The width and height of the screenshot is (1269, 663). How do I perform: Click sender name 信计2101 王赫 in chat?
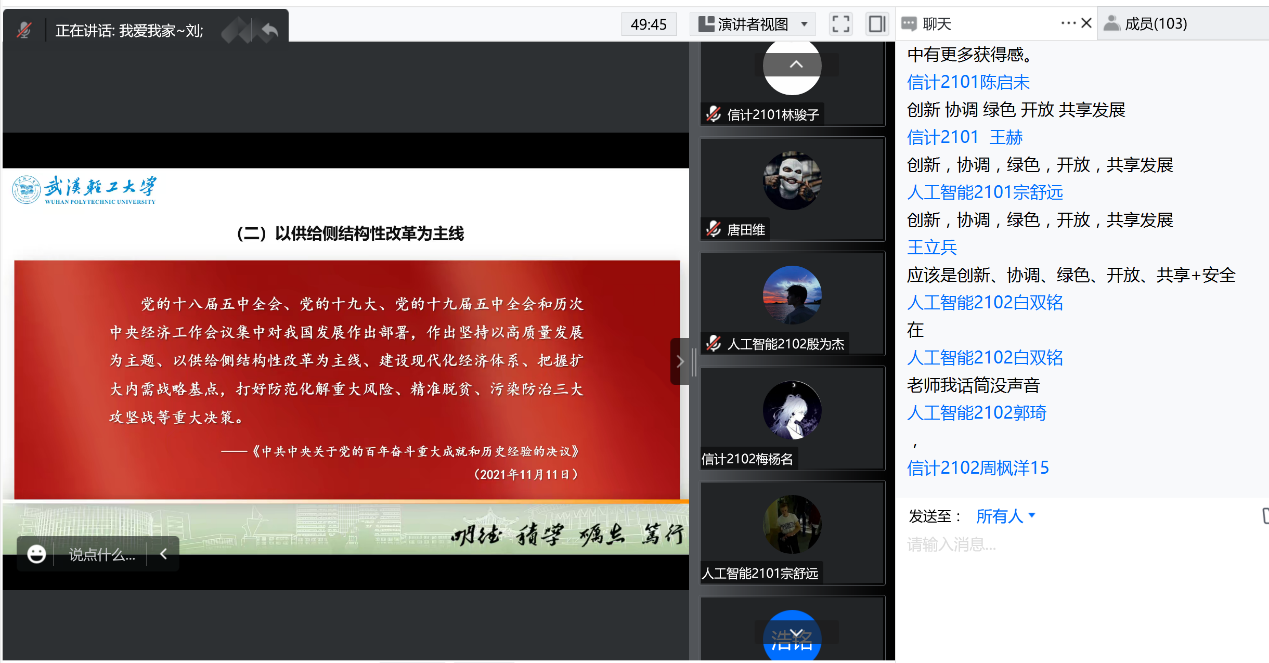(x=965, y=137)
